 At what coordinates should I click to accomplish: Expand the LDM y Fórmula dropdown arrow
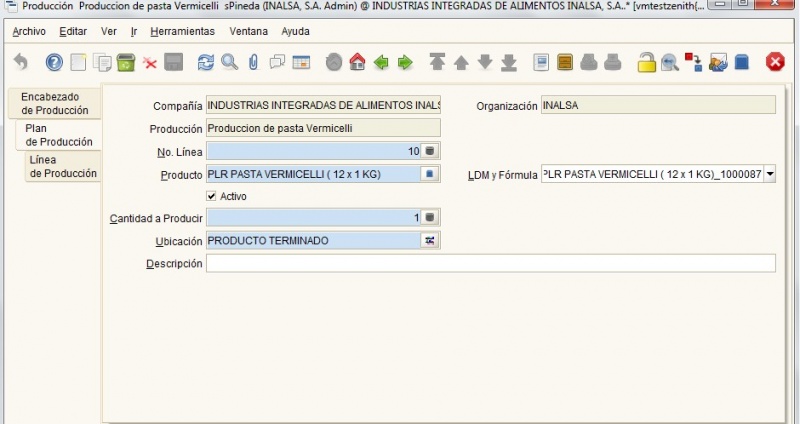pyautogui.click(x=770, y=174)
